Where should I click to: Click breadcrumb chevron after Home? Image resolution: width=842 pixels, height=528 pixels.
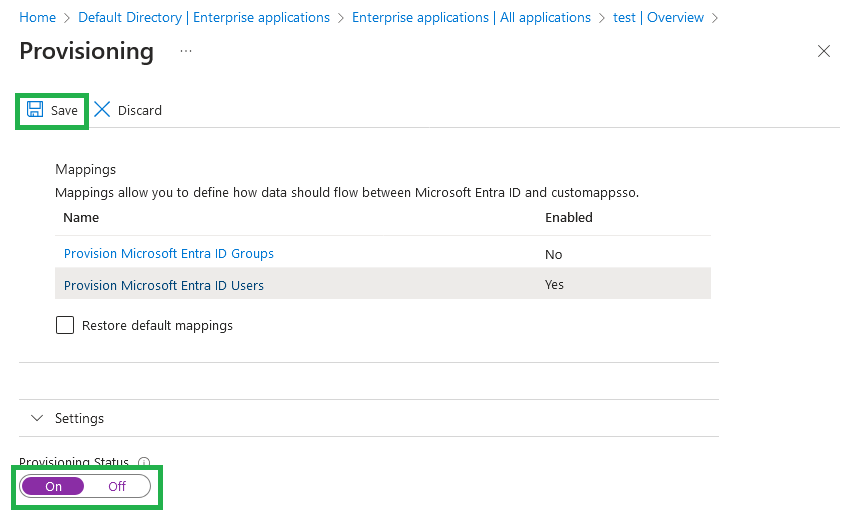67,18
